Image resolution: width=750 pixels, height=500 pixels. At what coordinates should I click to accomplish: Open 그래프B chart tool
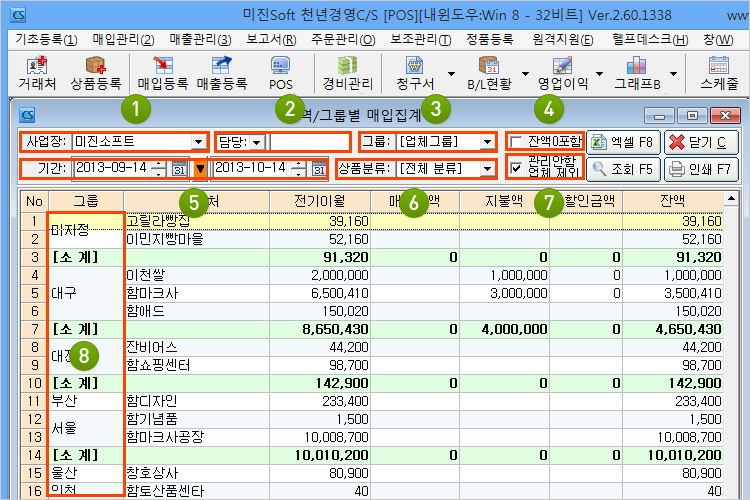(x=637, y=74)
